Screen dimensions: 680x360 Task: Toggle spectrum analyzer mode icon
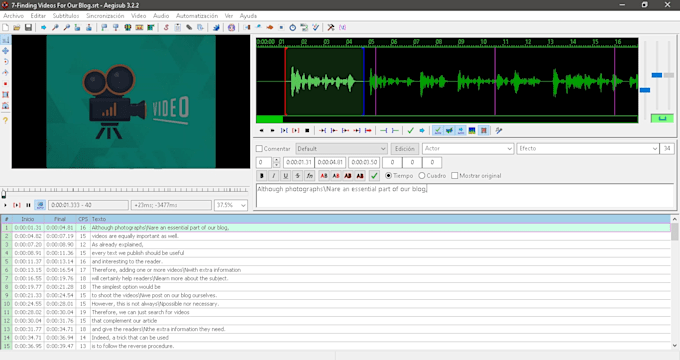click(x=472, y=131)
